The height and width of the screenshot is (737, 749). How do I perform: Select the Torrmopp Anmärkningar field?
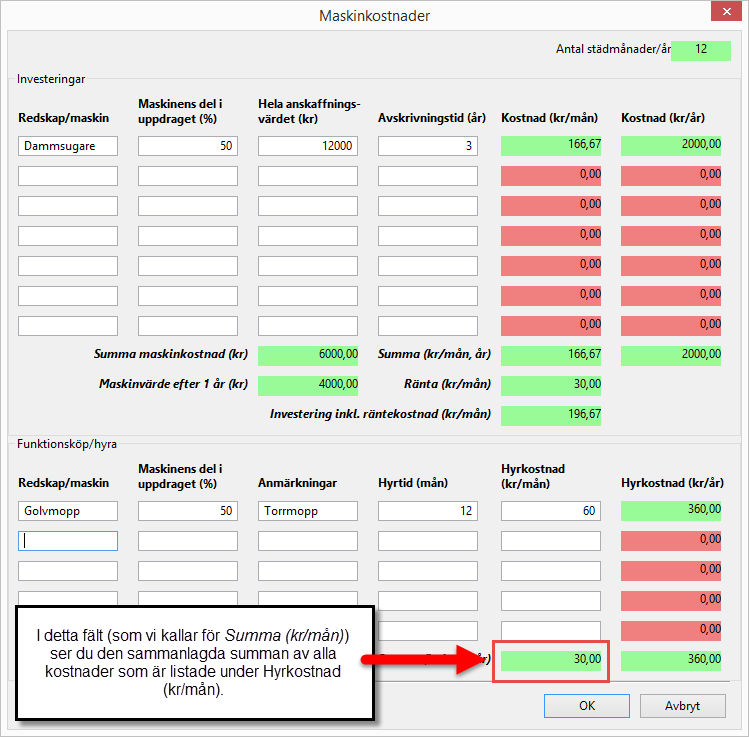click(x=308, y=511)
